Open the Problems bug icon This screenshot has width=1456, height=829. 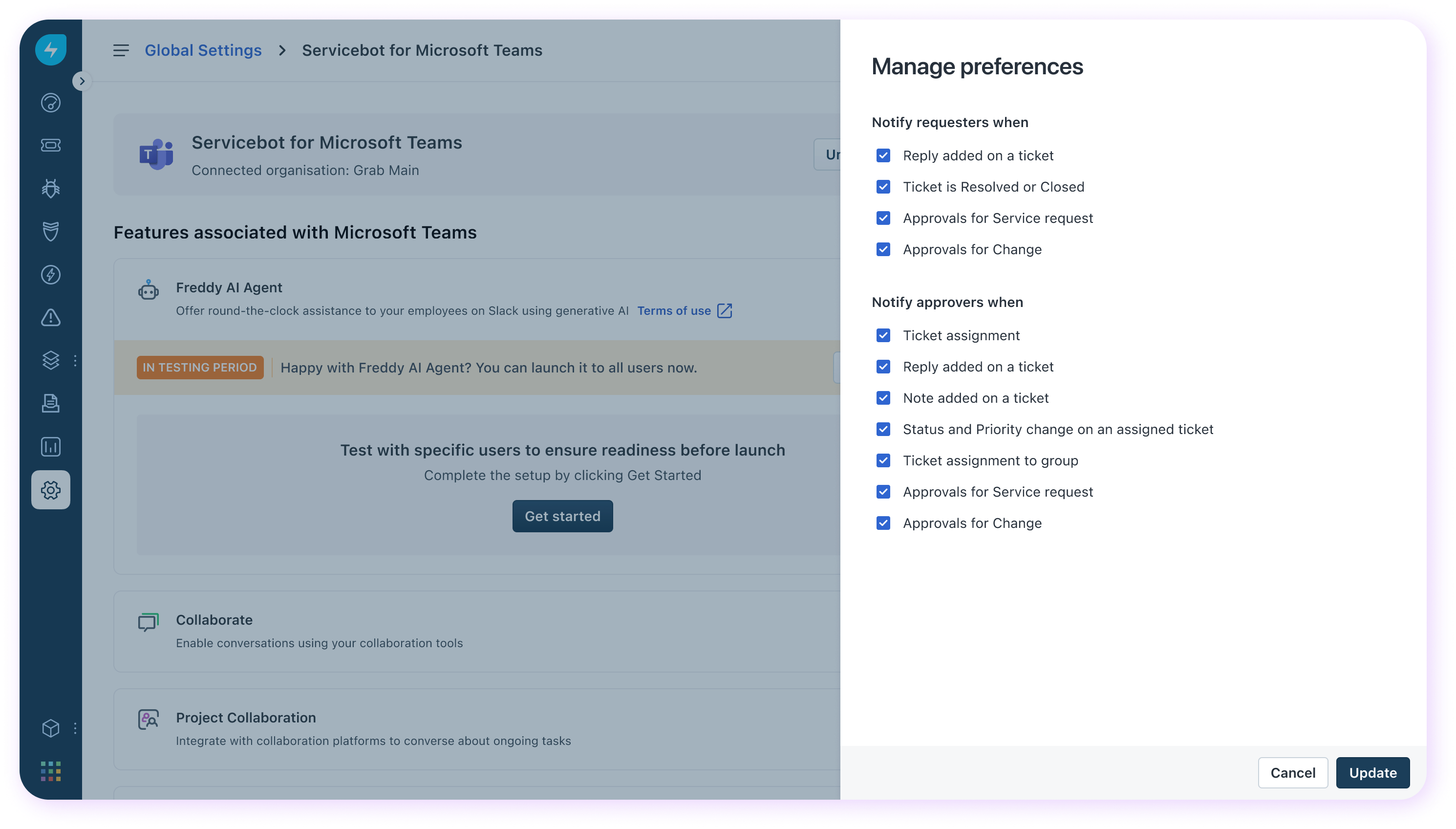point(51,188)
